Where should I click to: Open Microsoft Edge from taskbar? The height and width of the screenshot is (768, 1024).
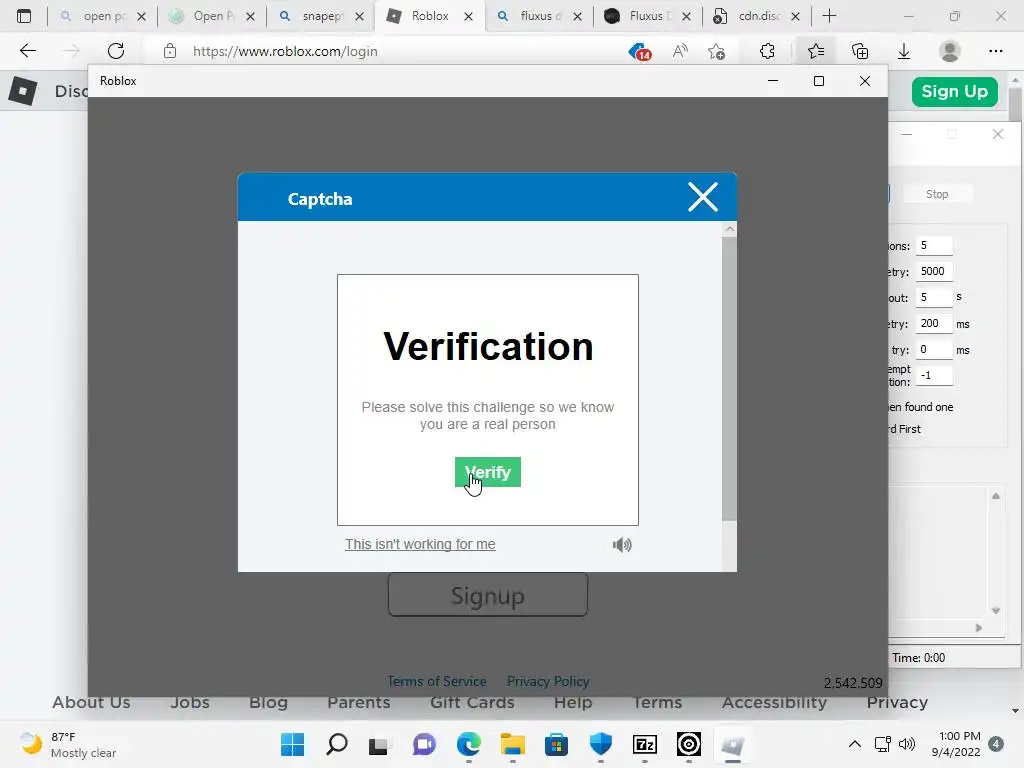pyautogui.click(x=469, y=744)
